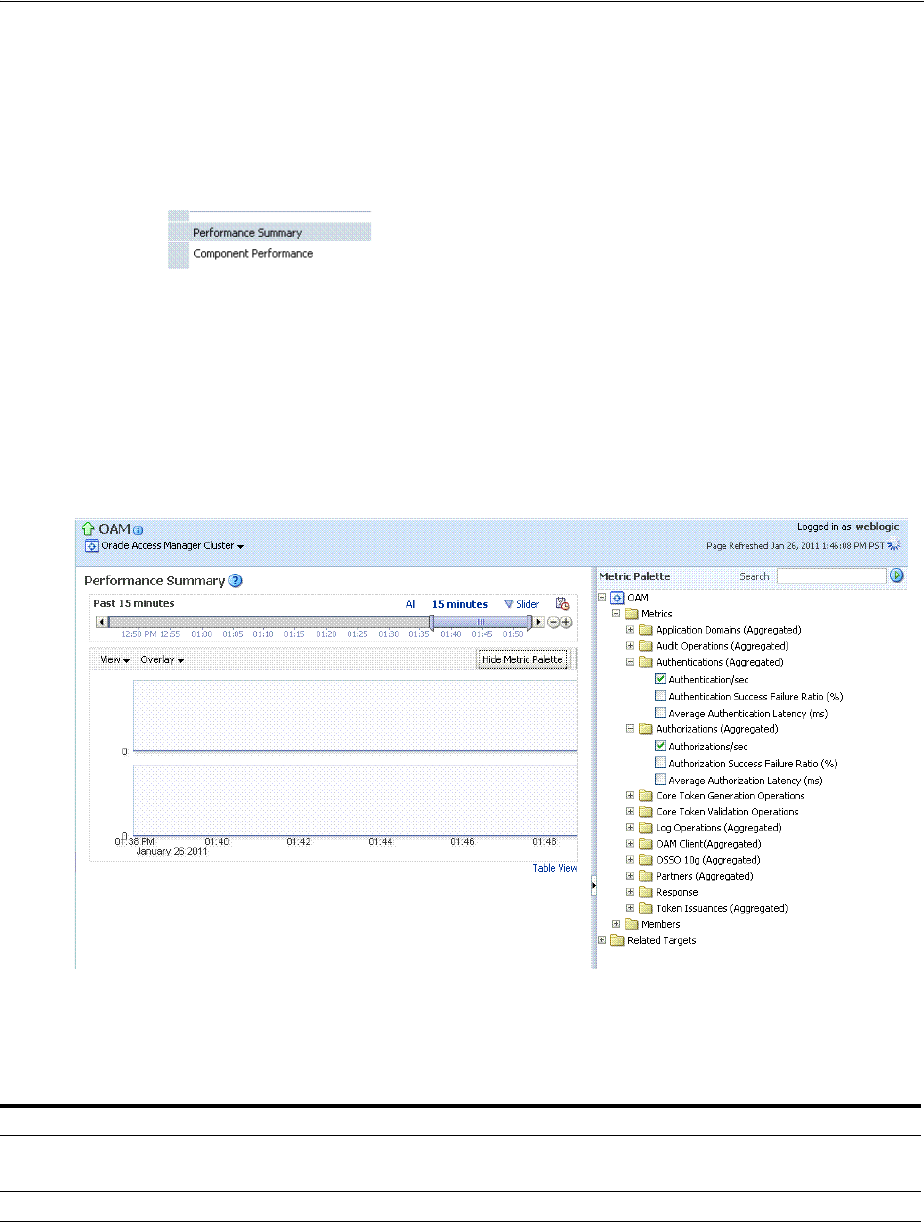Viewport: 924px width, 1222px height.
Task: Click the OAM target icon in tree
Action: (617, 597)
